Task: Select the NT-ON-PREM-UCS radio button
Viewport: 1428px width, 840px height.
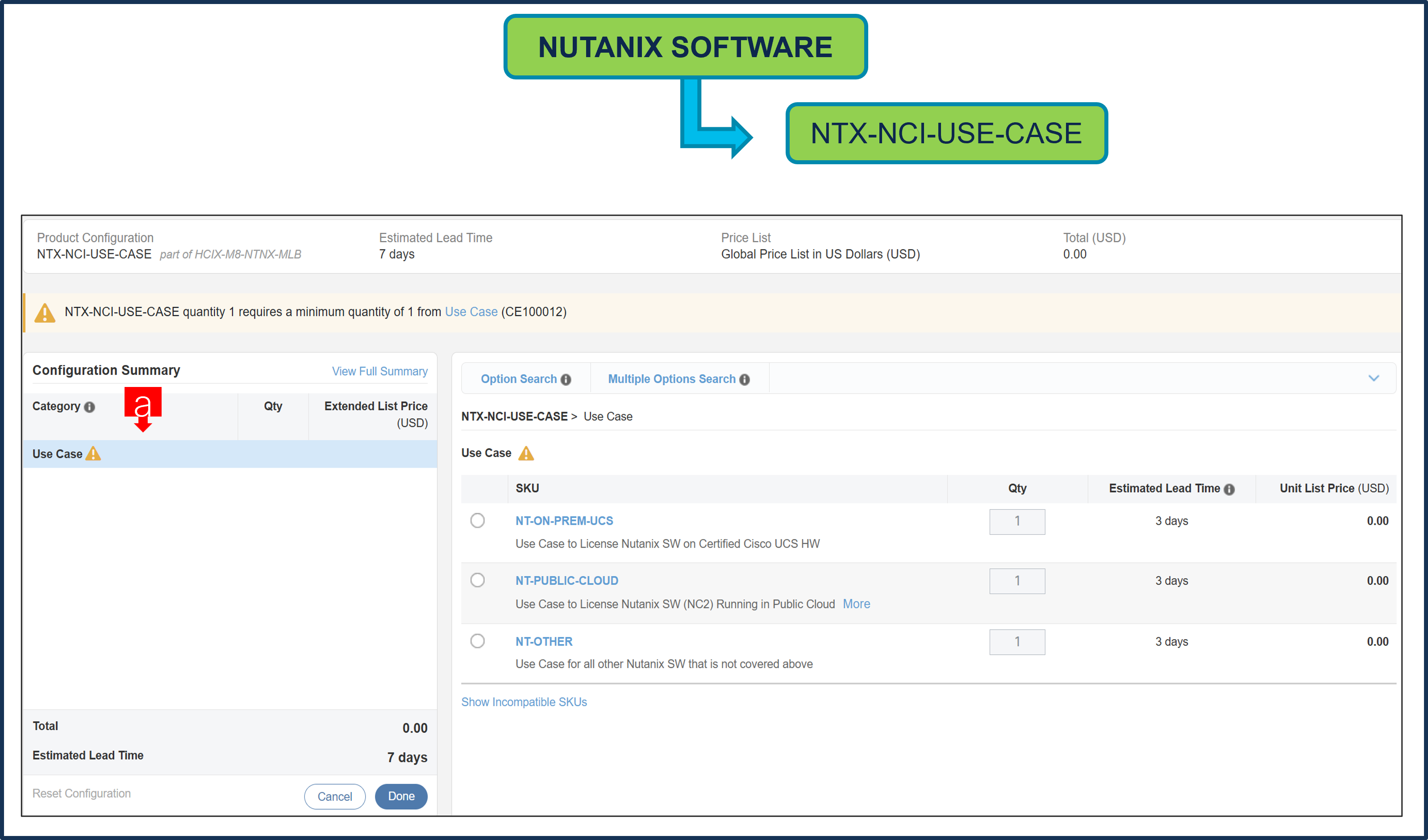Action: [x=478, y=520]
